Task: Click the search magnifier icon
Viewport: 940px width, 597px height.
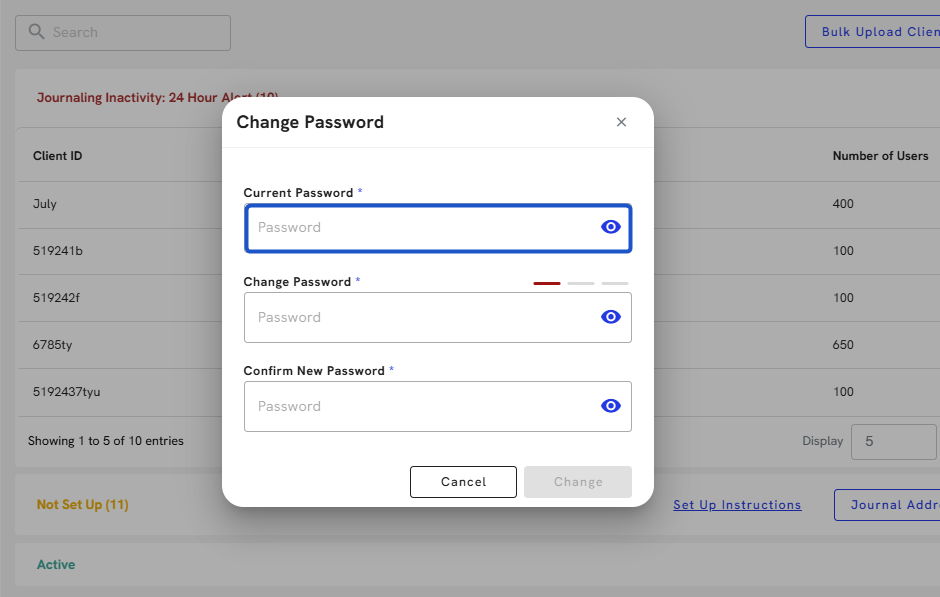Action: (37, 32)
